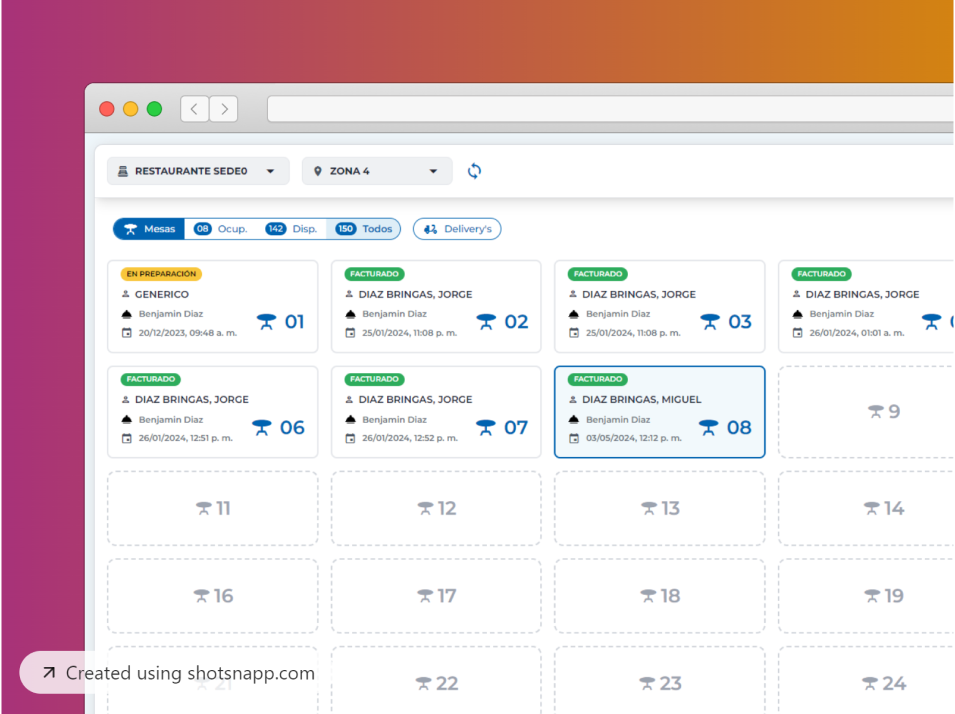Image resolution: width=955 pixels, height=714 pixels.
Task: Show Todos tables filter
Action: pos(364,229)
